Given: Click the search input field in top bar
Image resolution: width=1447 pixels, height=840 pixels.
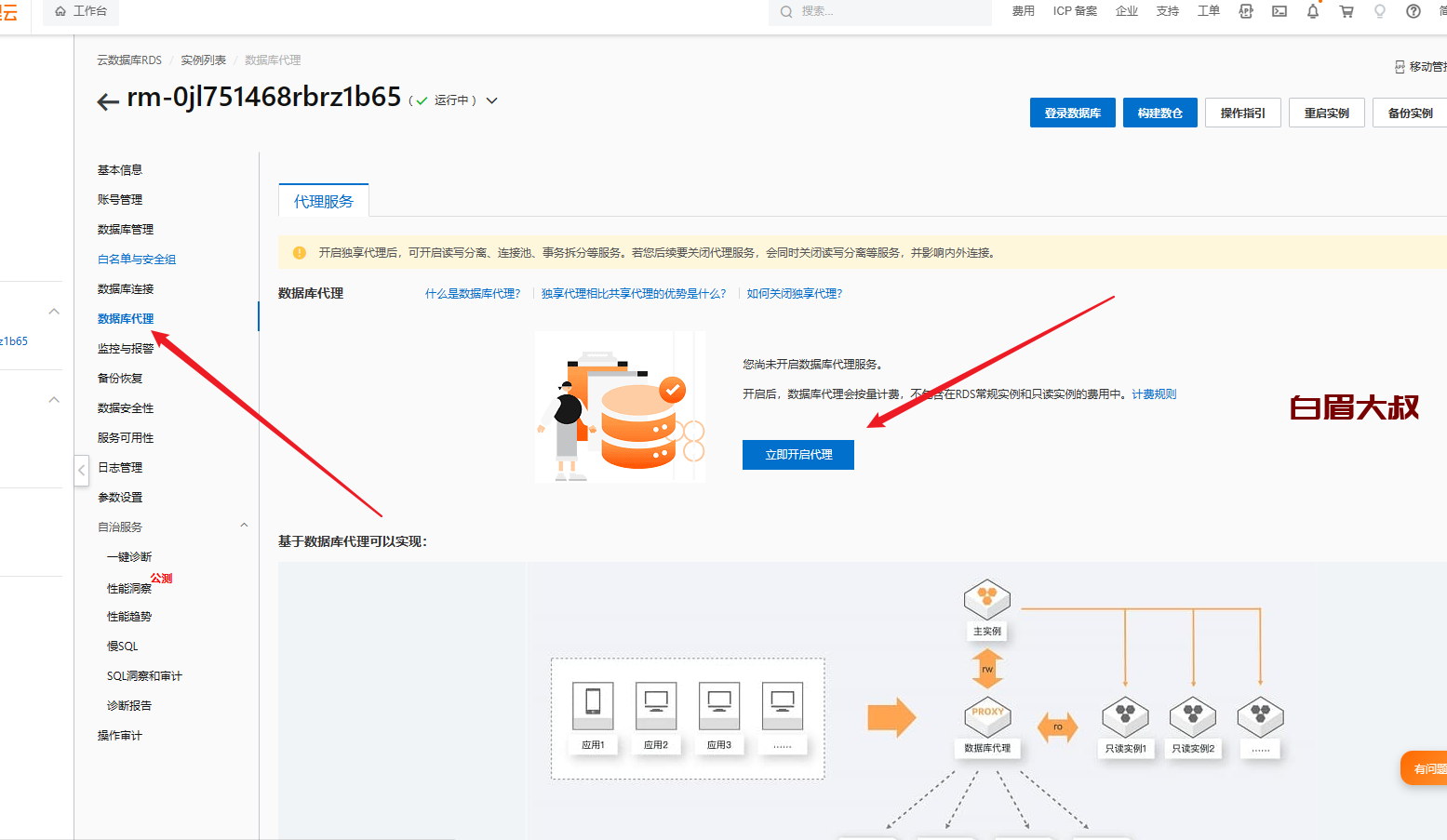Looking at the screenshot, I should point(879,11).
